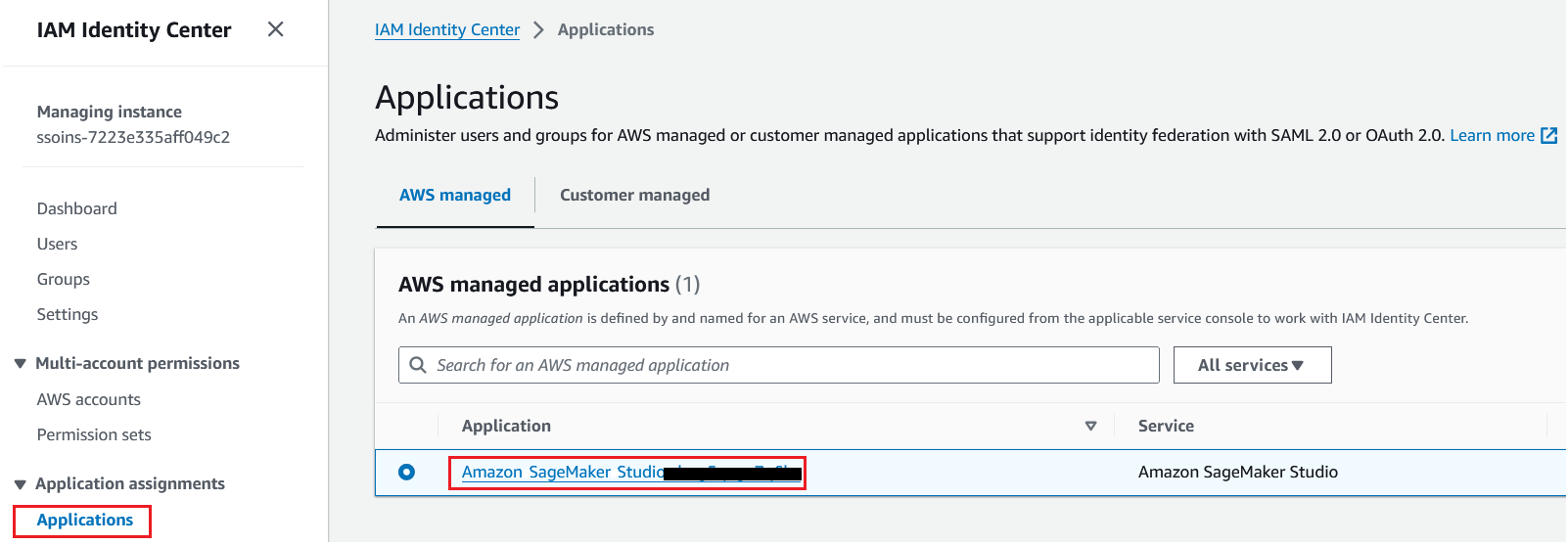The height and width of the screenshot is (545, 1568).
Task: Click the Amazon SageMaker Studio service cell
Action: tap(1237, 472)
